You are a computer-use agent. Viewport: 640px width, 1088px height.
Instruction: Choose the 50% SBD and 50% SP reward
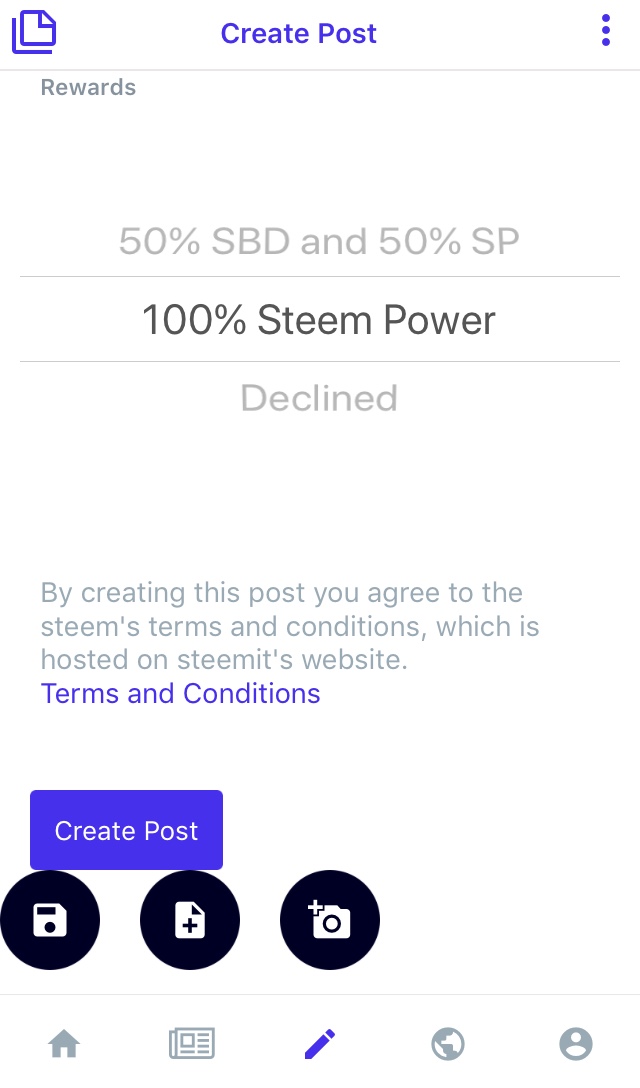(319, 241)
